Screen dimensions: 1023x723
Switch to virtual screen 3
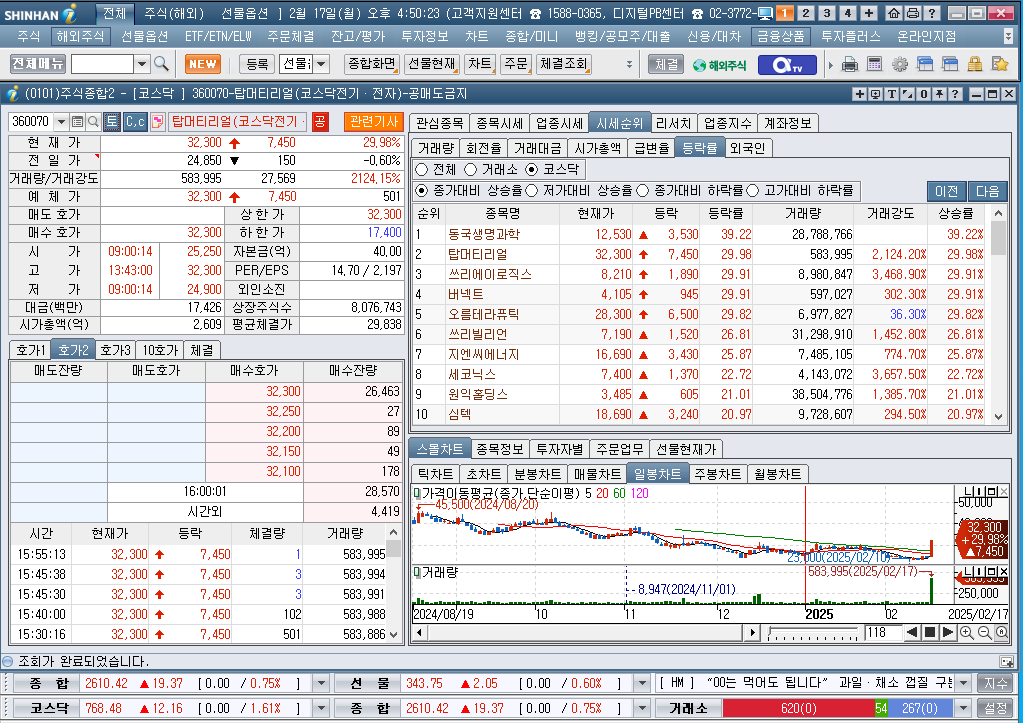coord(827,13)
